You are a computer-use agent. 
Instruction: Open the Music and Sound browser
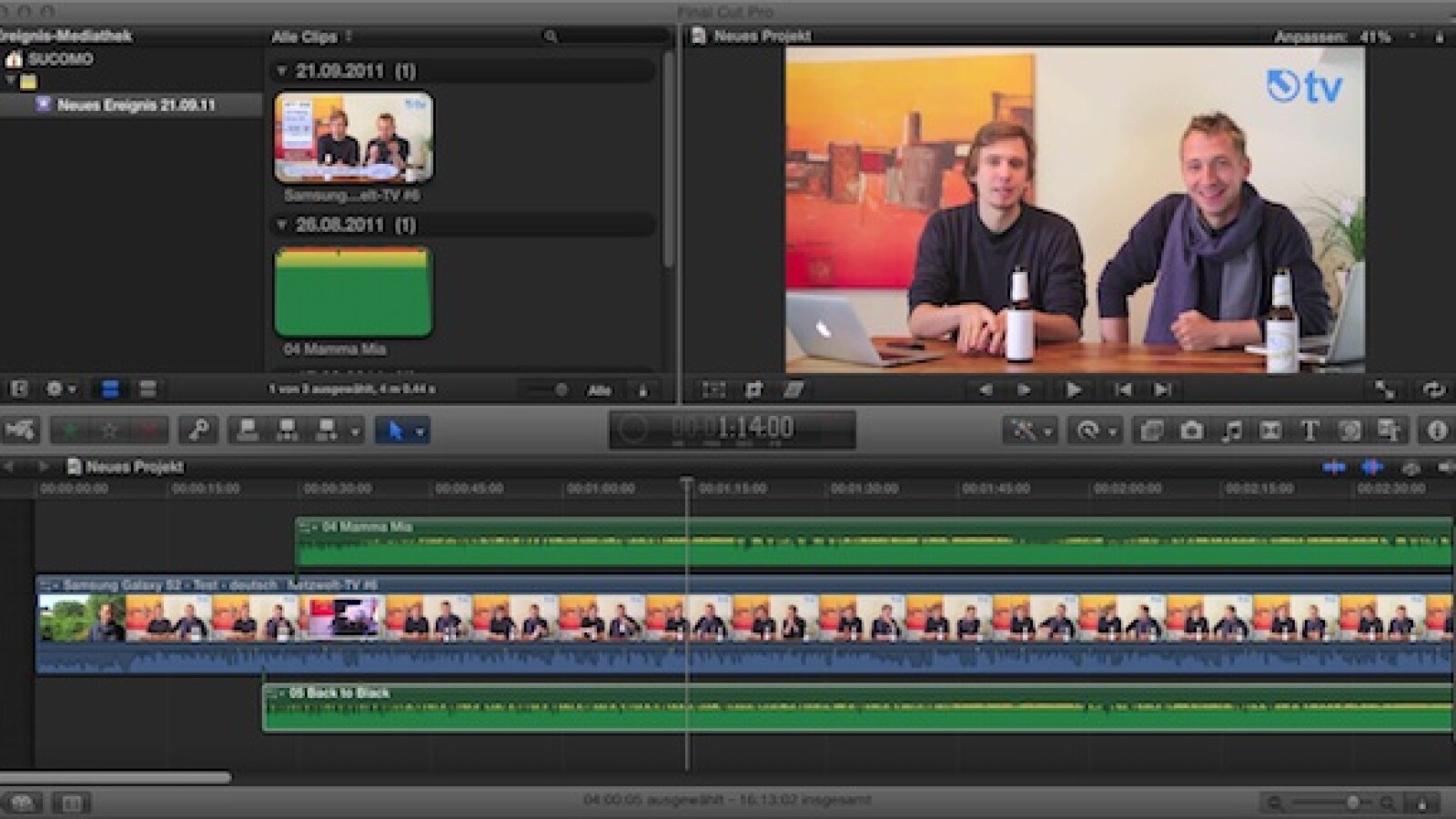click(1230, 430)
